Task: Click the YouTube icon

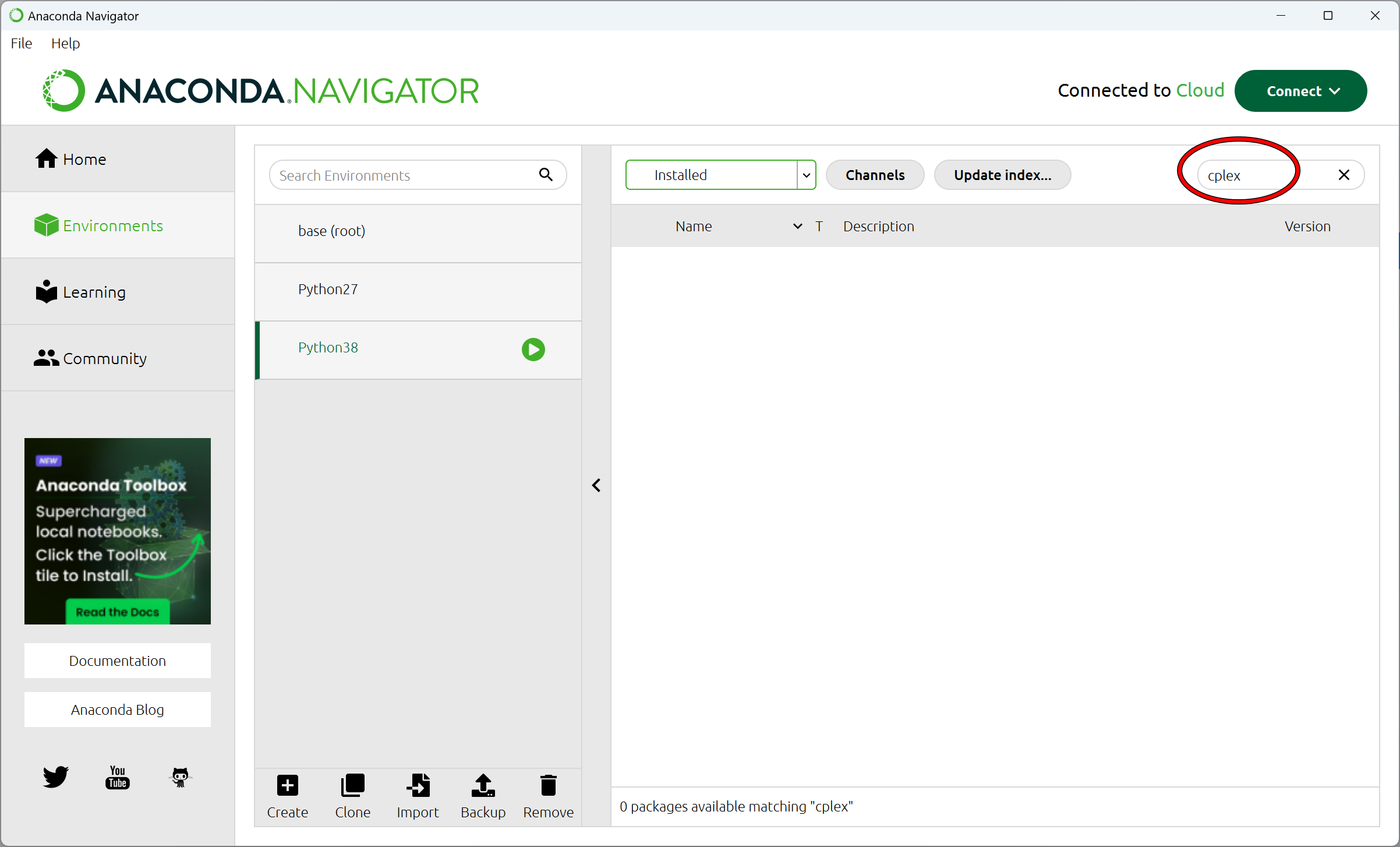Action: (x=117, y=777)
